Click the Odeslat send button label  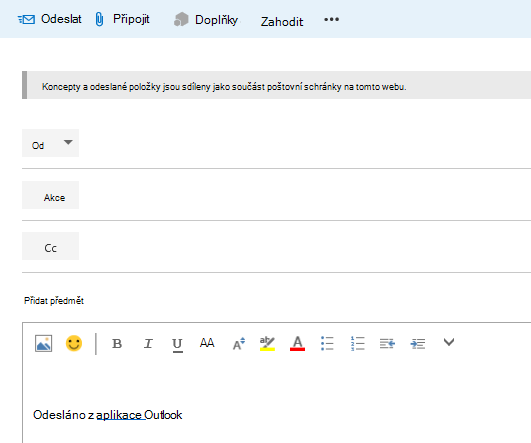(x=61, y=19)
